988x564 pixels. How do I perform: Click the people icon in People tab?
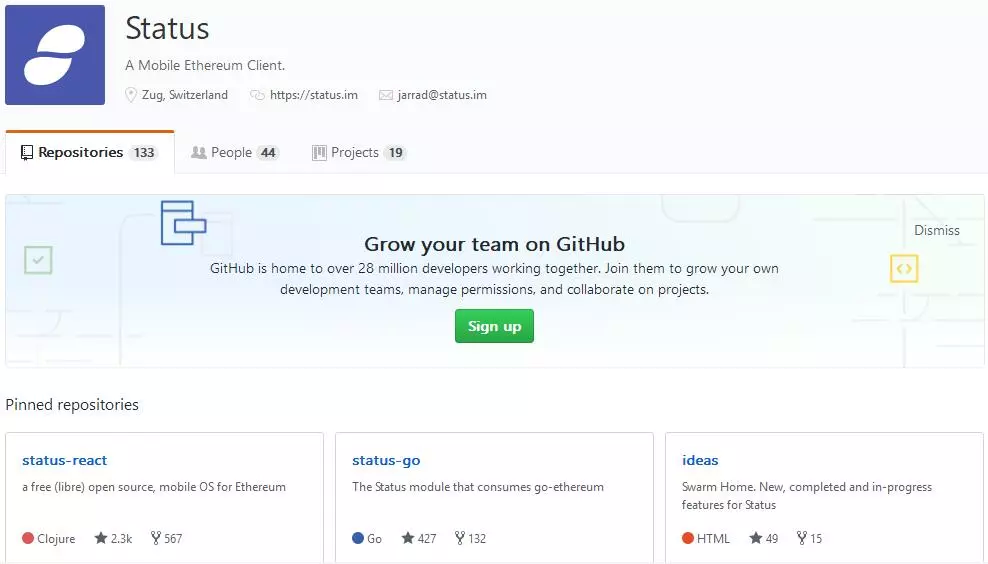click(x=198, y=153)
